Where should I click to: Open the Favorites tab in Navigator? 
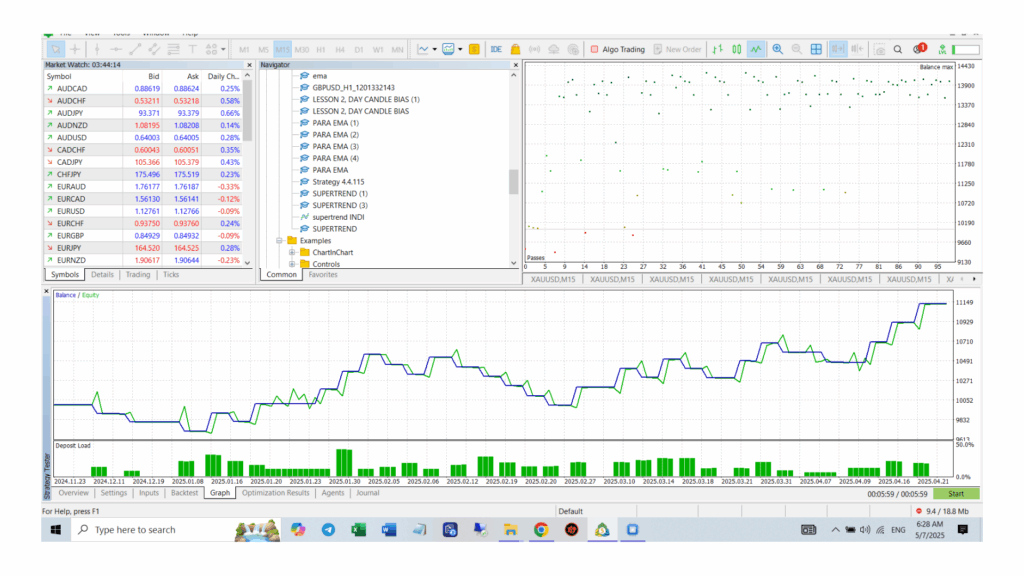click(x=323, y=275)
